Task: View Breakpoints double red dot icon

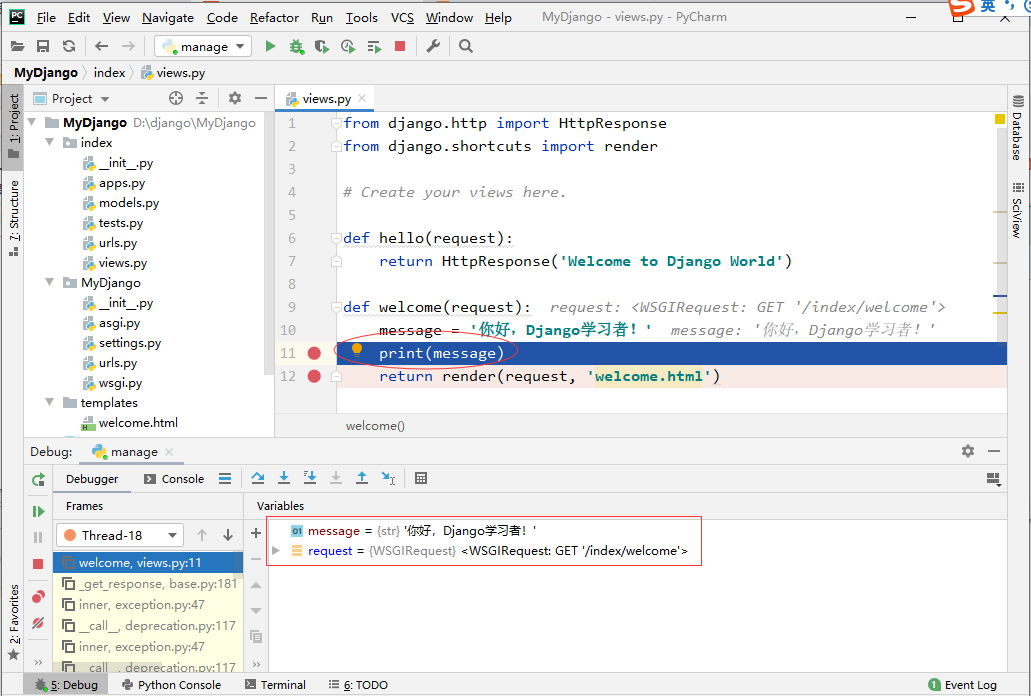Action: tap(38, 597)
